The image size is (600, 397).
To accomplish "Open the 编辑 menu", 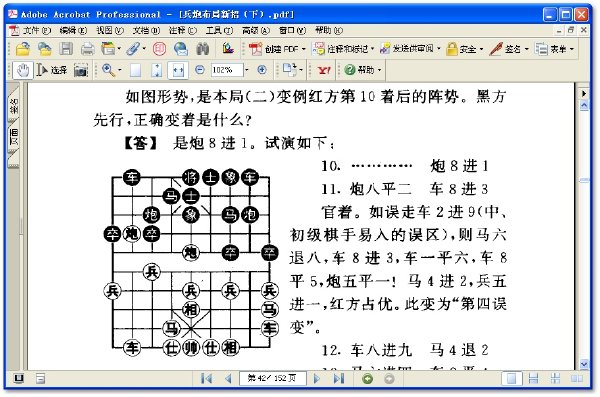I will tap(73, 30).
